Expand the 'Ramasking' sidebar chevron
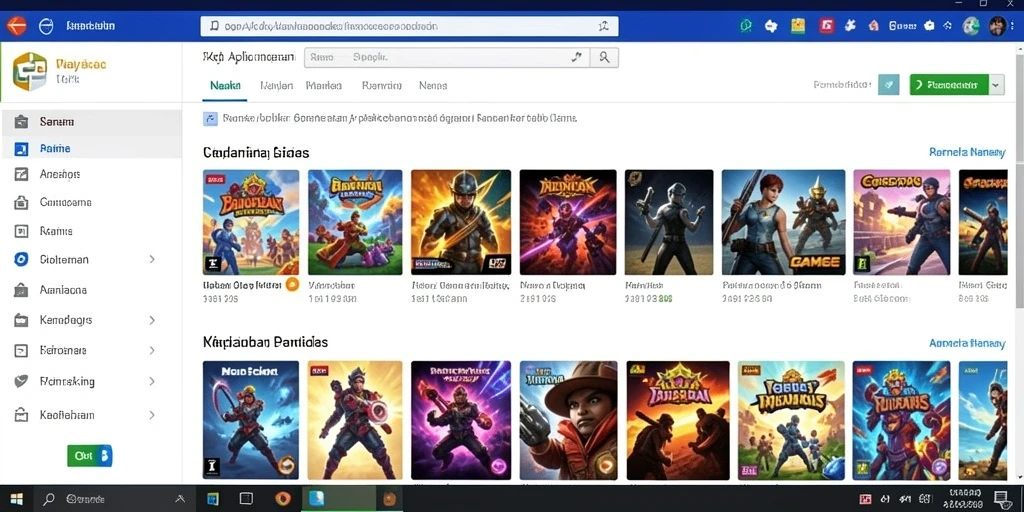The image size is (1024, 512). click(152, 381)
